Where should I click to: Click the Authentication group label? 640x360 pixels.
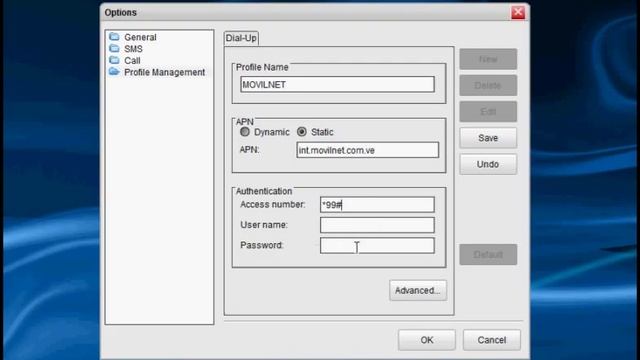[x=264, y=191]
